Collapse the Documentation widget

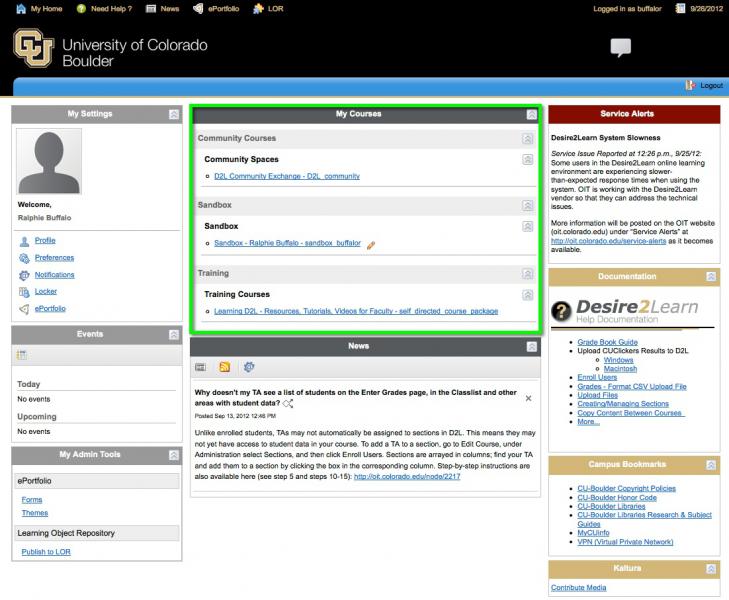click(711, 277)
